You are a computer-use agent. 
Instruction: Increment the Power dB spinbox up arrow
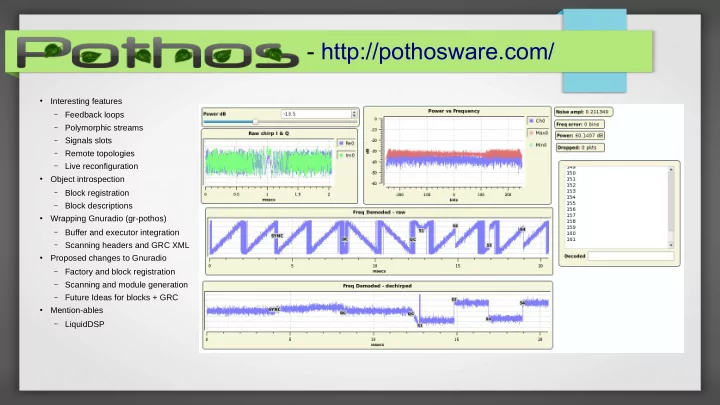(354, 112)
